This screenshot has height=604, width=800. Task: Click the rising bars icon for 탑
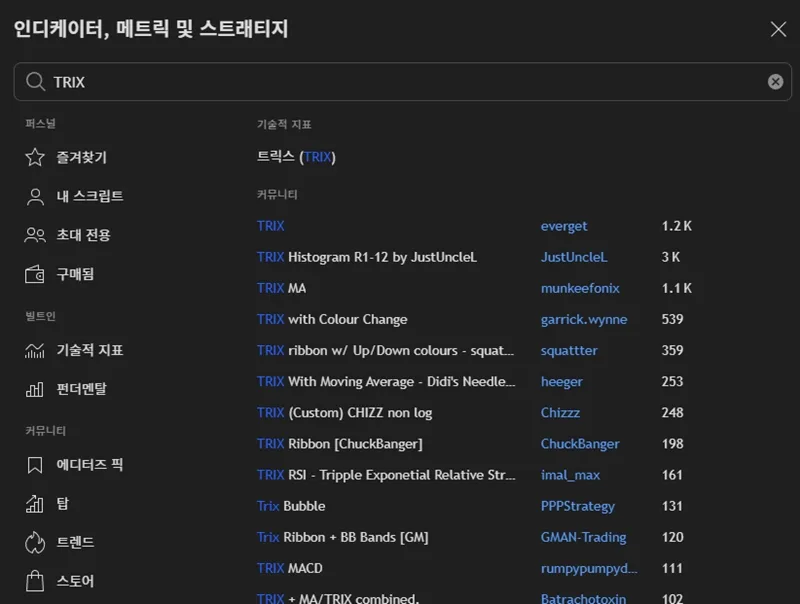[x=35, y=504]
